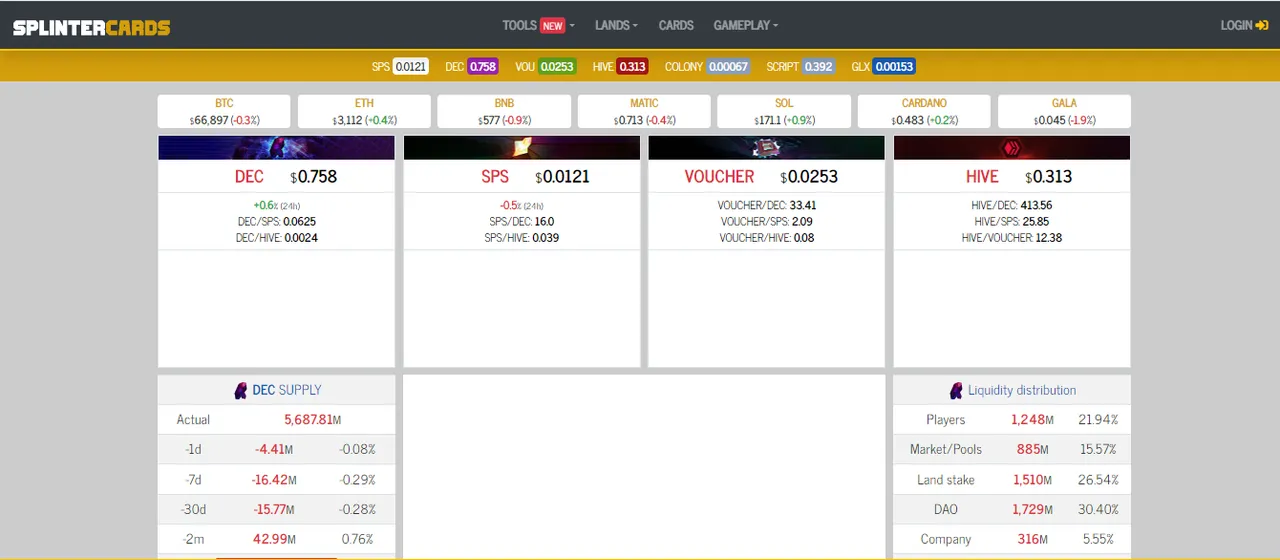
Task: Click the red SPS card title
Action: [495, 177]
